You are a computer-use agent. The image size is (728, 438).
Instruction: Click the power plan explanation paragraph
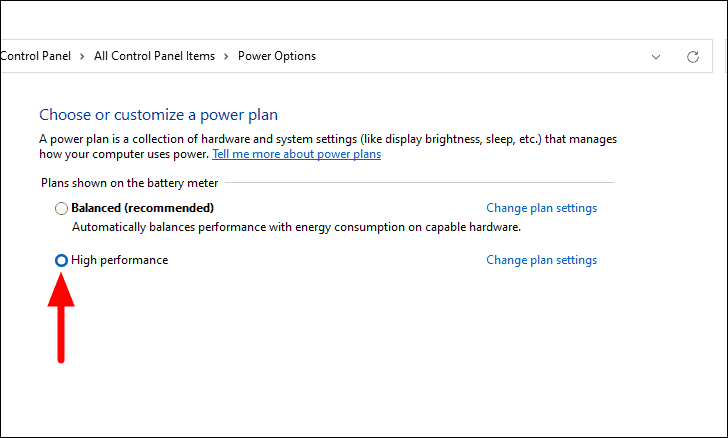(328, 146)
